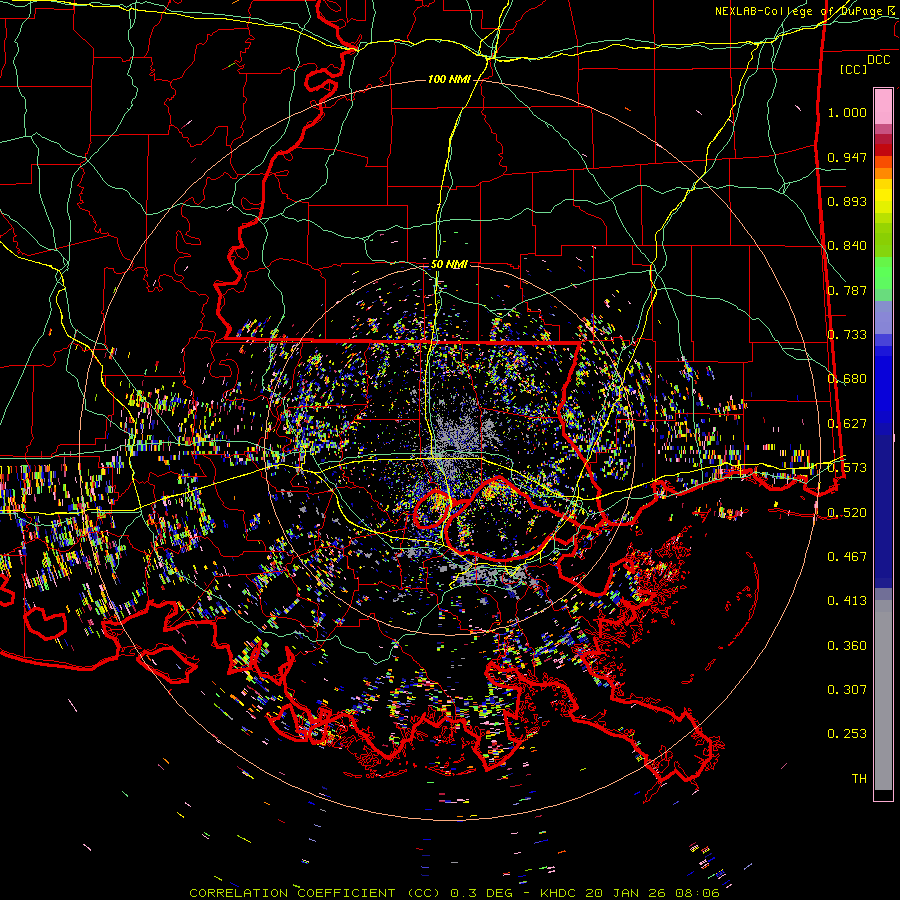Click the 0.3 DEG elevation text
The width and height of the screenshot is (900, 900).
pos(480,893)
